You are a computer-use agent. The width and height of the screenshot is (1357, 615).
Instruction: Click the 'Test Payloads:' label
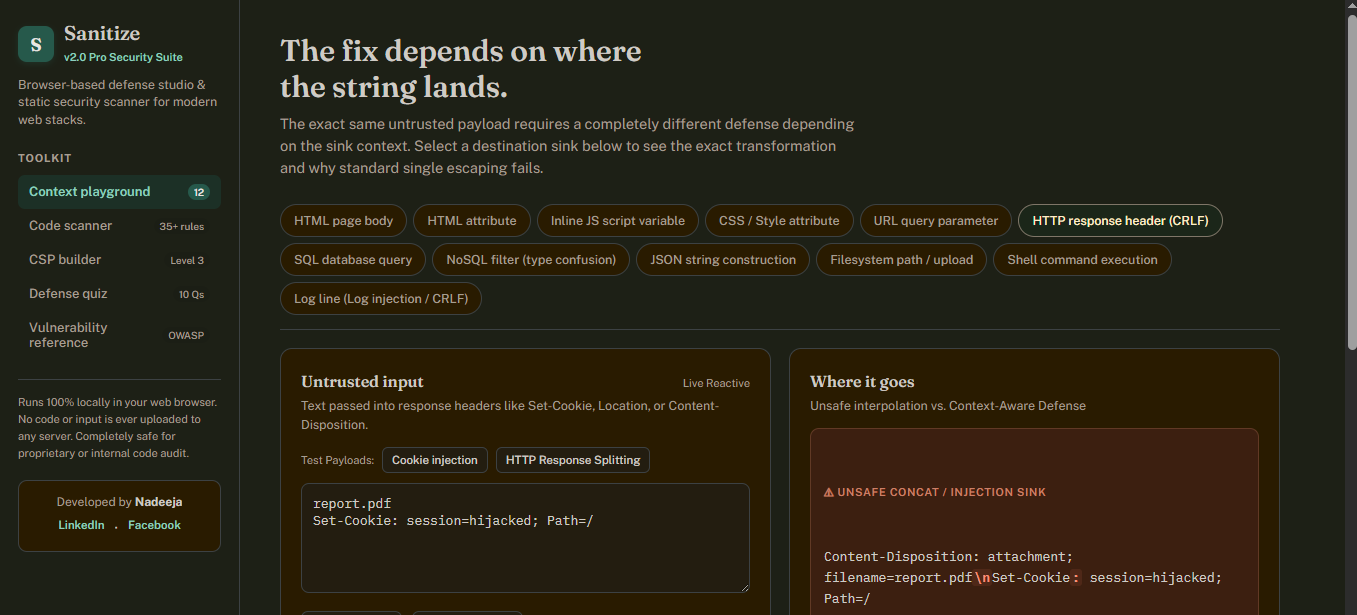(338, 461)
